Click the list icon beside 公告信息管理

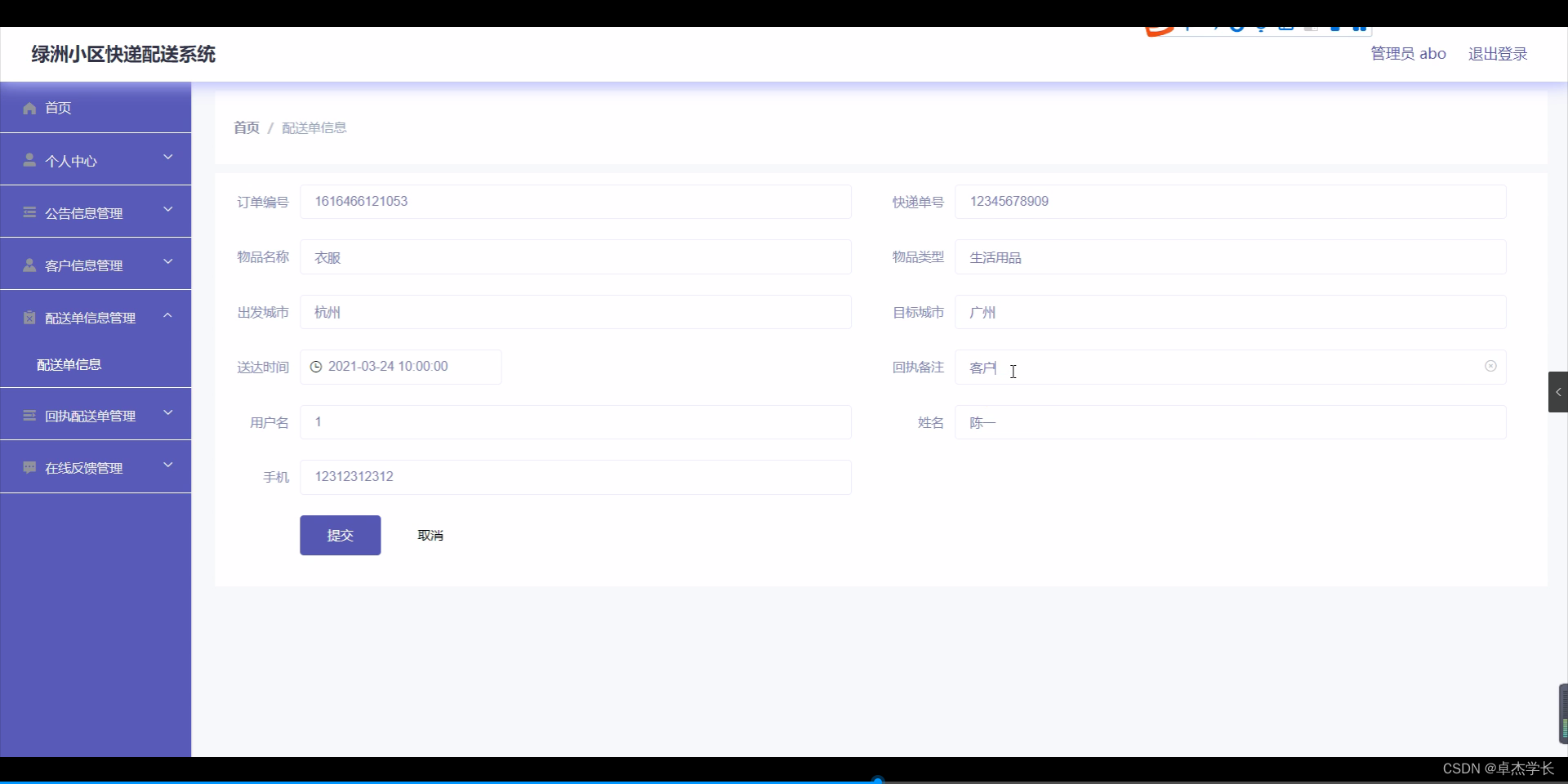[x=29, y=213]
